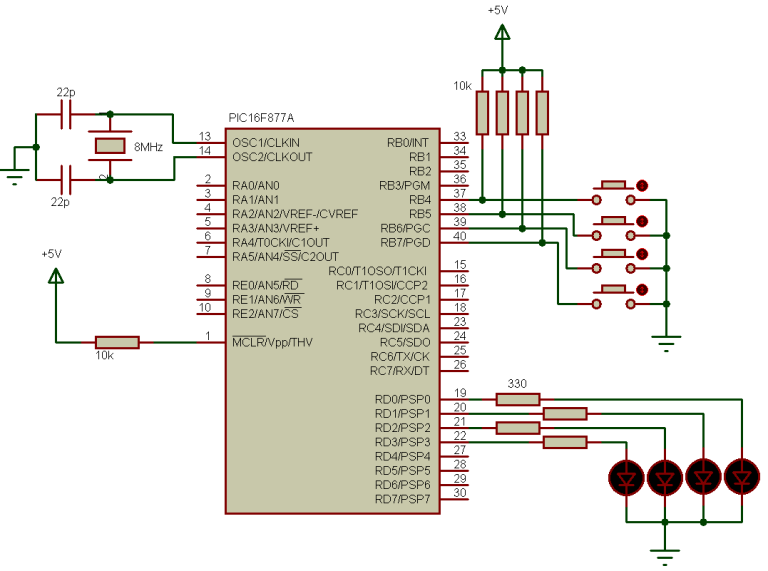The width and height of the screenshot is (768, 571).
Task: Click the 330 ohm resistor on RD0
Action: pos(518,400)
